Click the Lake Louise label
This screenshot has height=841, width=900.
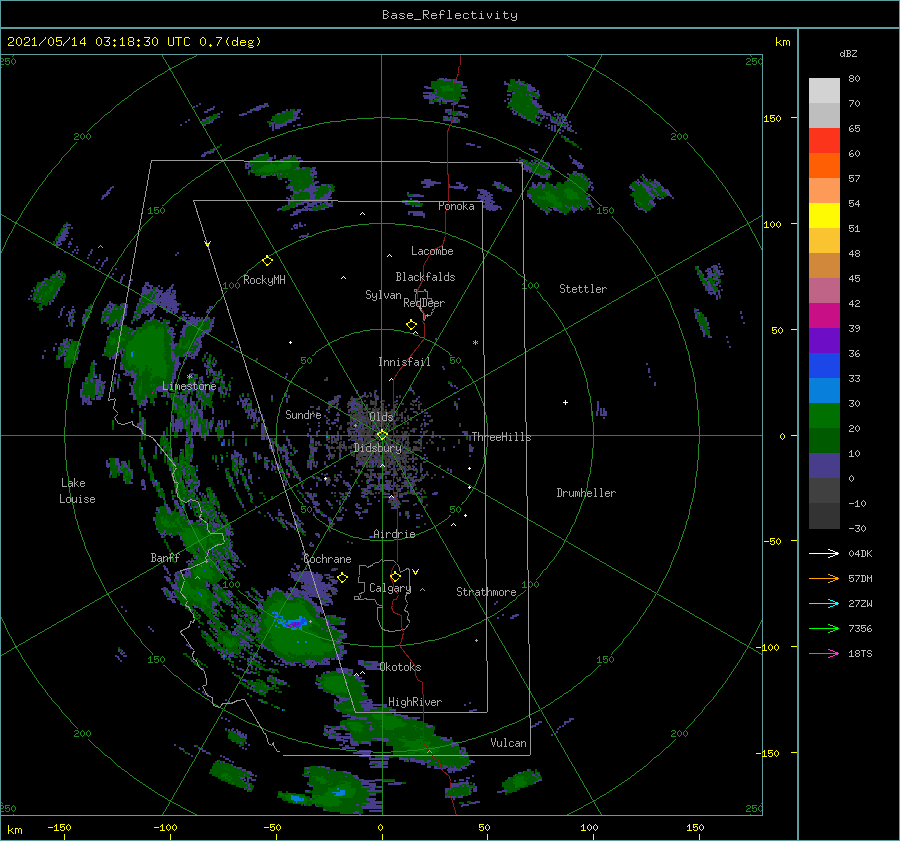77,491
